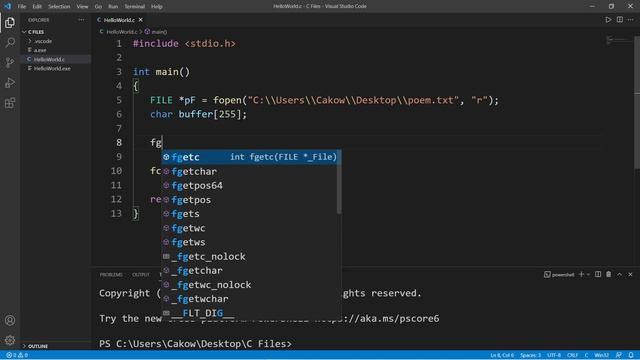Choose fgetpos64 suggestion
Image resolution: width=640 pixels, height=360 pixels.
pyautogui.click(x=249, y=185)
